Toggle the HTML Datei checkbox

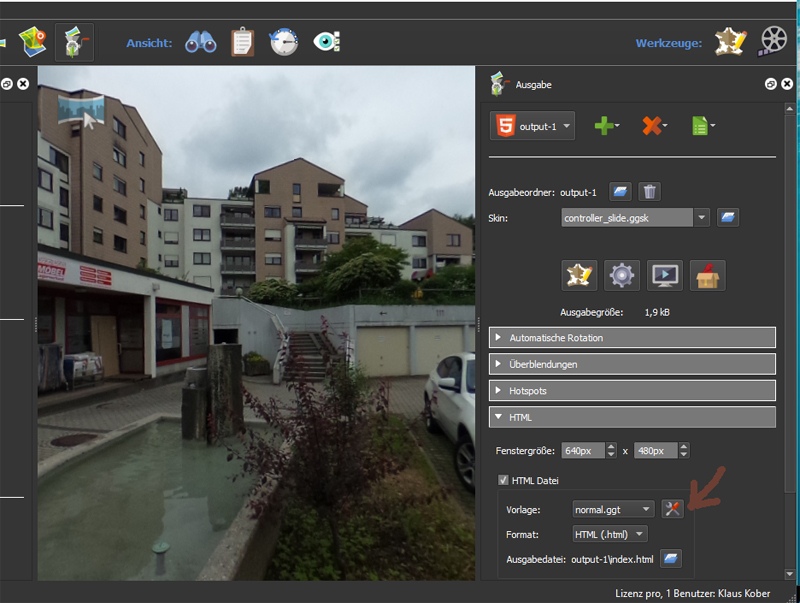pyautogui.click(x=504, y=481)
